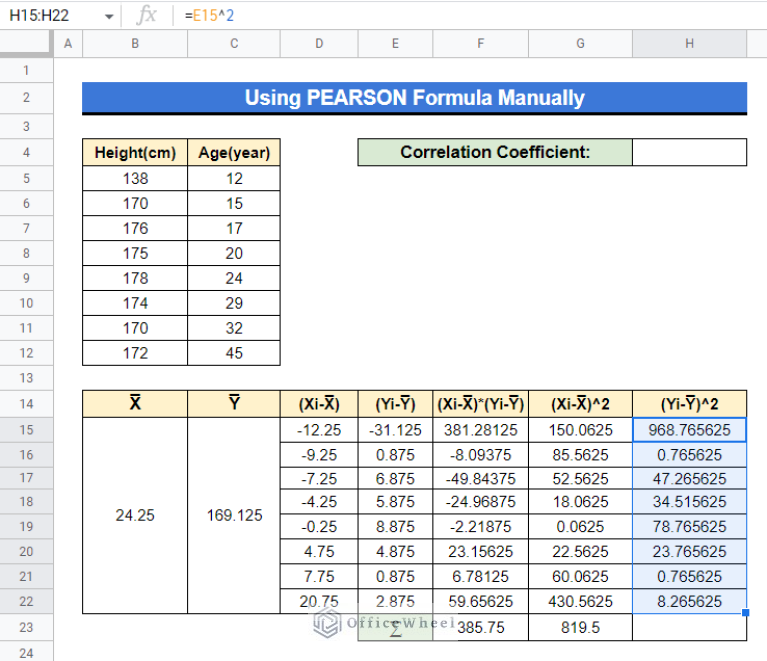The image size is (767, 661).
Task: Select cell with value 968.765625
Action: click(689, 430)
